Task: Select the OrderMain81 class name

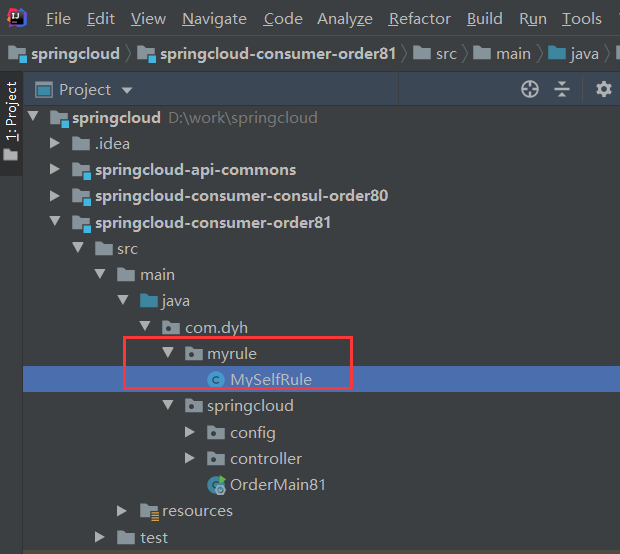Action: 278,485
